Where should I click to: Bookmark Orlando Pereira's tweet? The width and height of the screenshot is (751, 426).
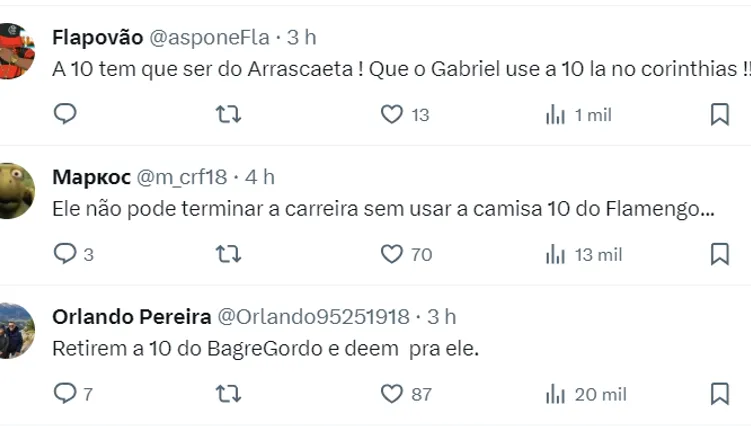(719, 394)
